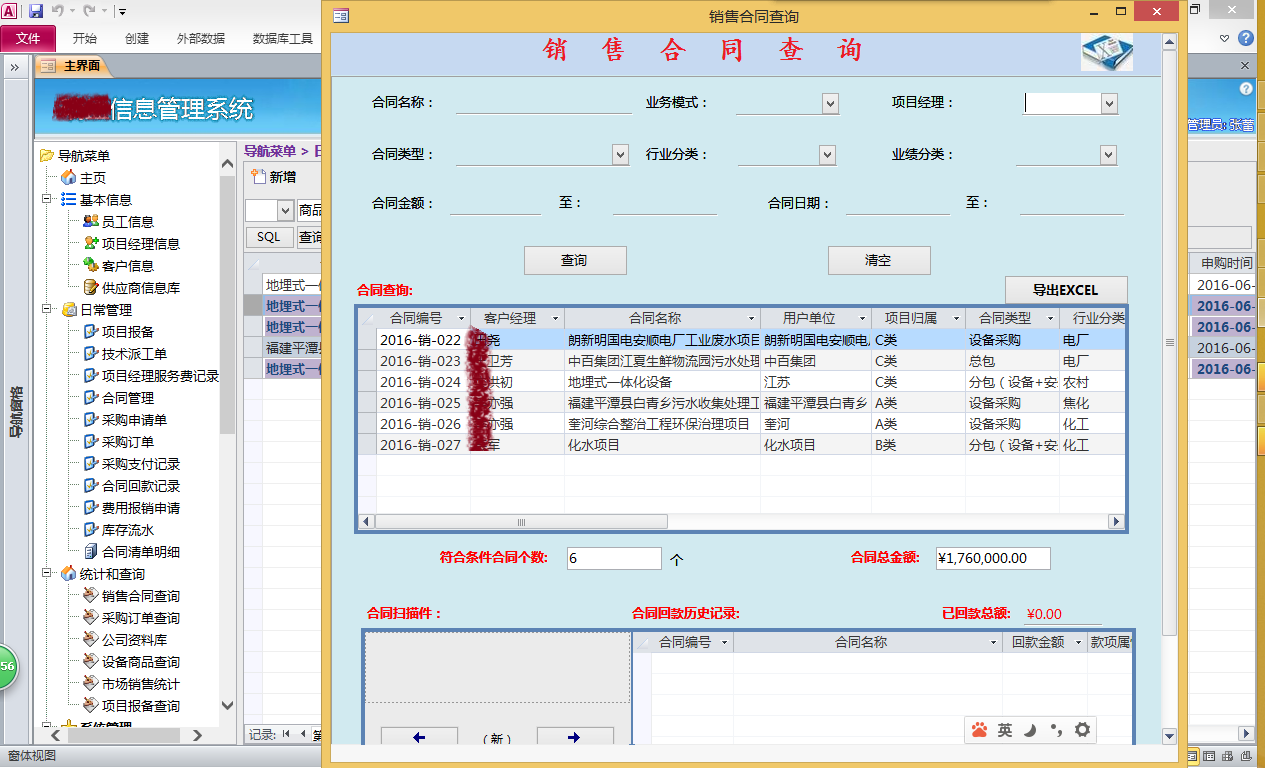Open the 项目经理 dropdown
The image size is (1265, 768).
1108,103
